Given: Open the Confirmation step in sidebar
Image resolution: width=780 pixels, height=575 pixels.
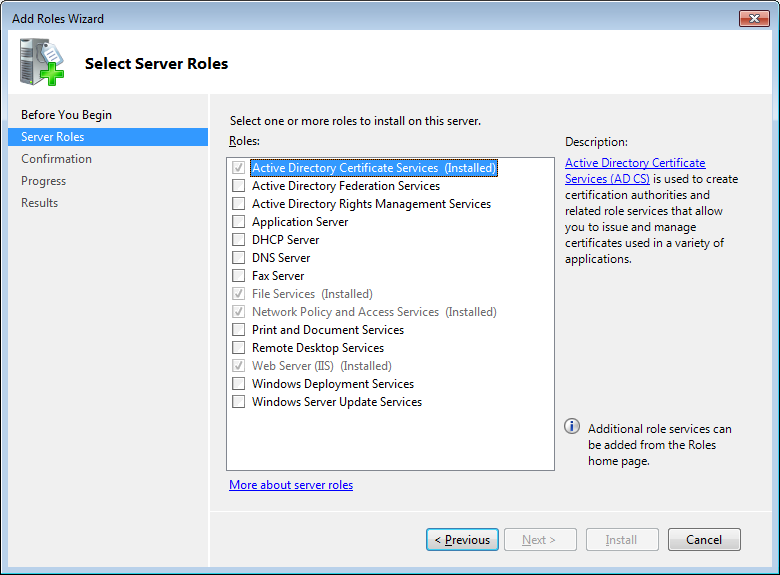Looking at the screenshot, I should tap(56, 159).
